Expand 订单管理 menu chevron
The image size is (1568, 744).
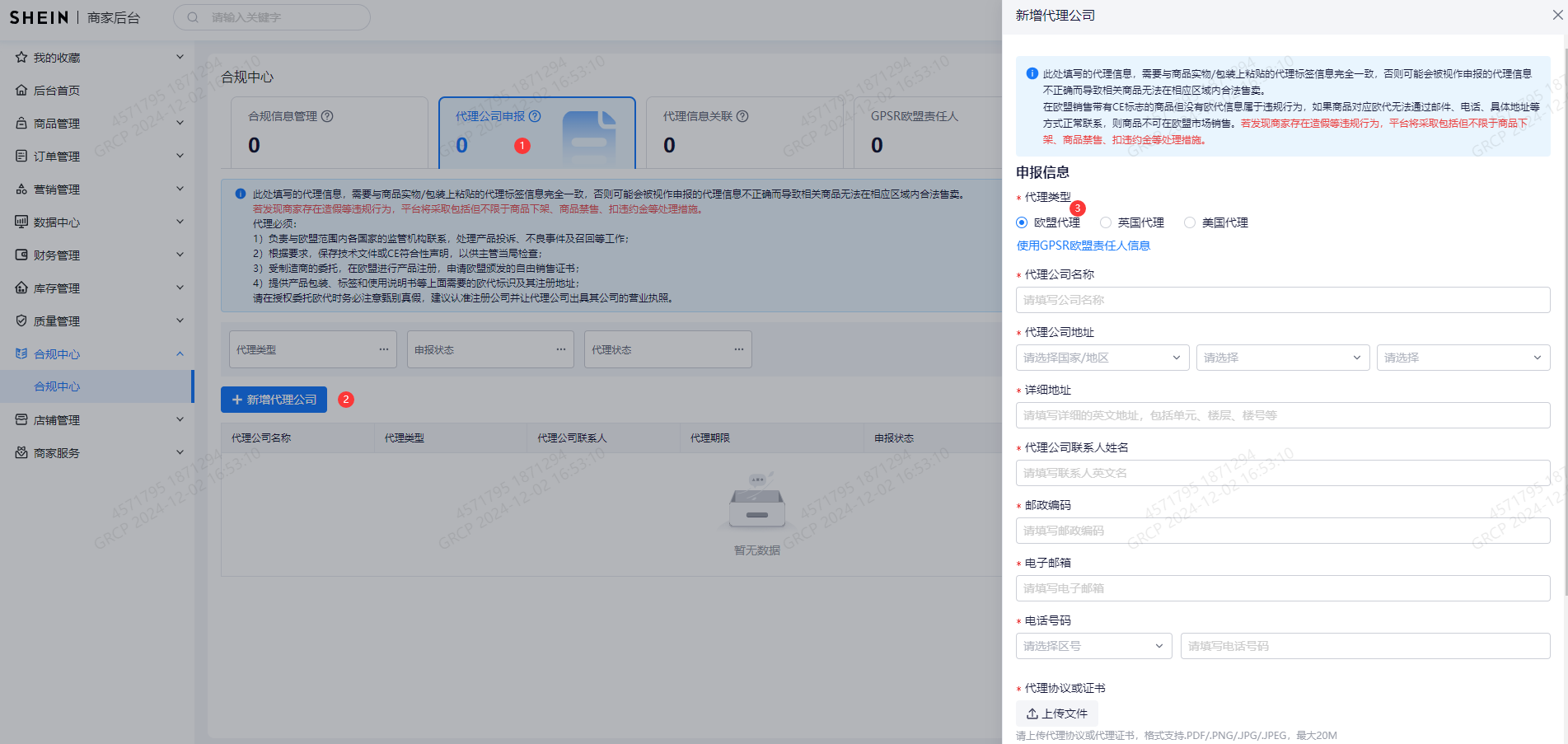click(180, 156)
